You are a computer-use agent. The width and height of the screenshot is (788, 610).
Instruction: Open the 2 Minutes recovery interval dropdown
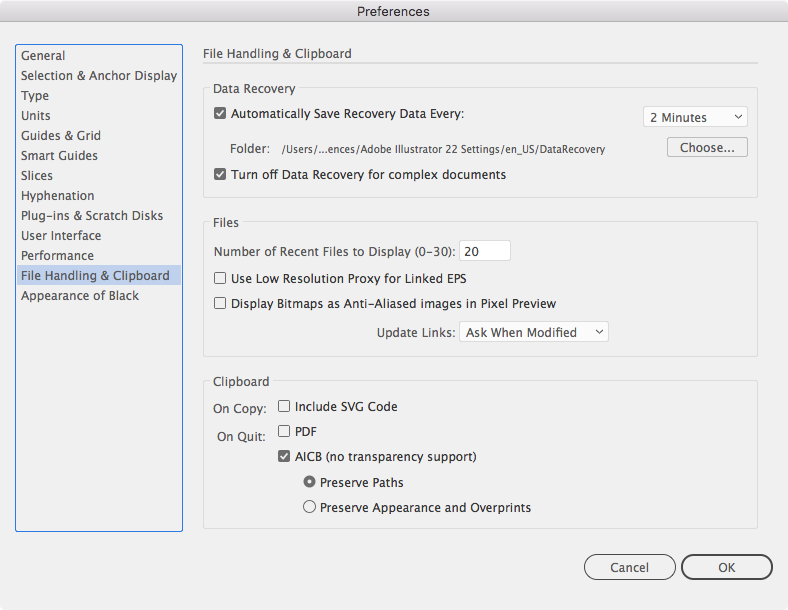pyautogui.click(x=695, y=117)
